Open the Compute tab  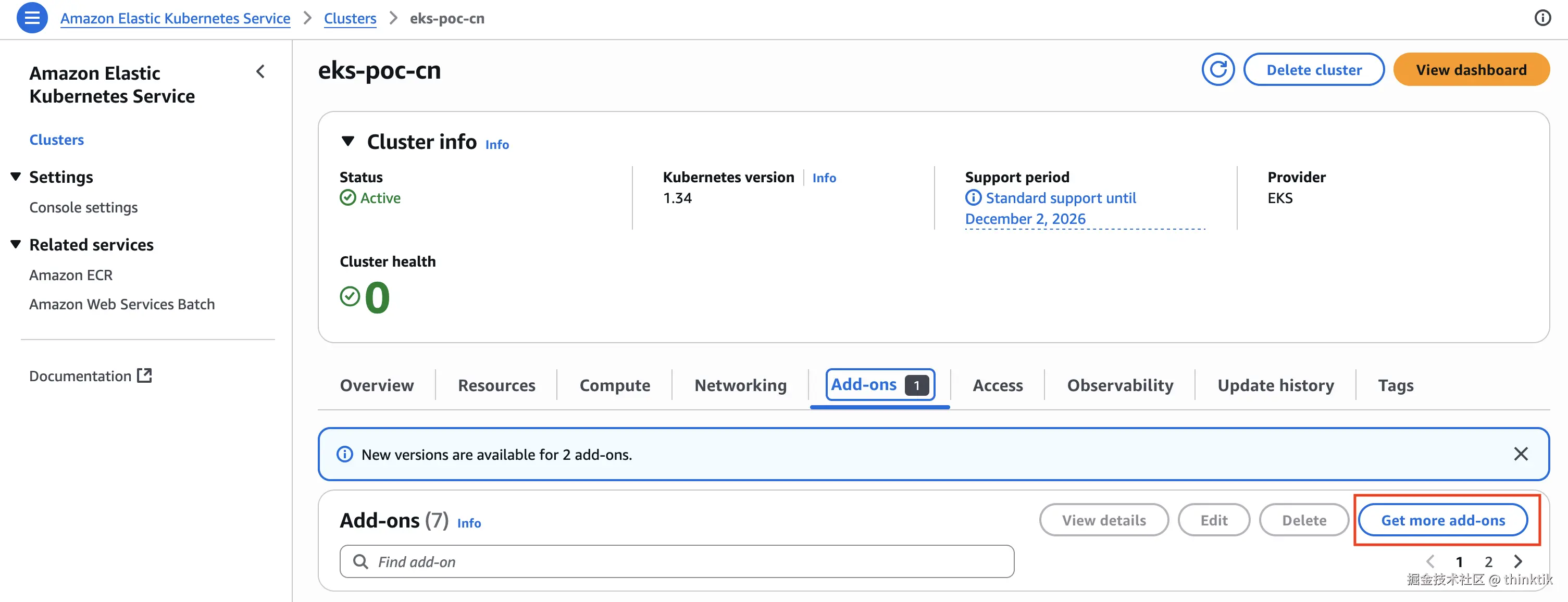(x=615, y=385)
